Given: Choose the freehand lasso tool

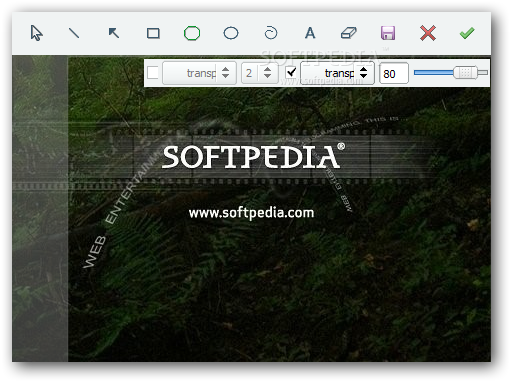Looking at the screenshot, I should tap(271, 33).
